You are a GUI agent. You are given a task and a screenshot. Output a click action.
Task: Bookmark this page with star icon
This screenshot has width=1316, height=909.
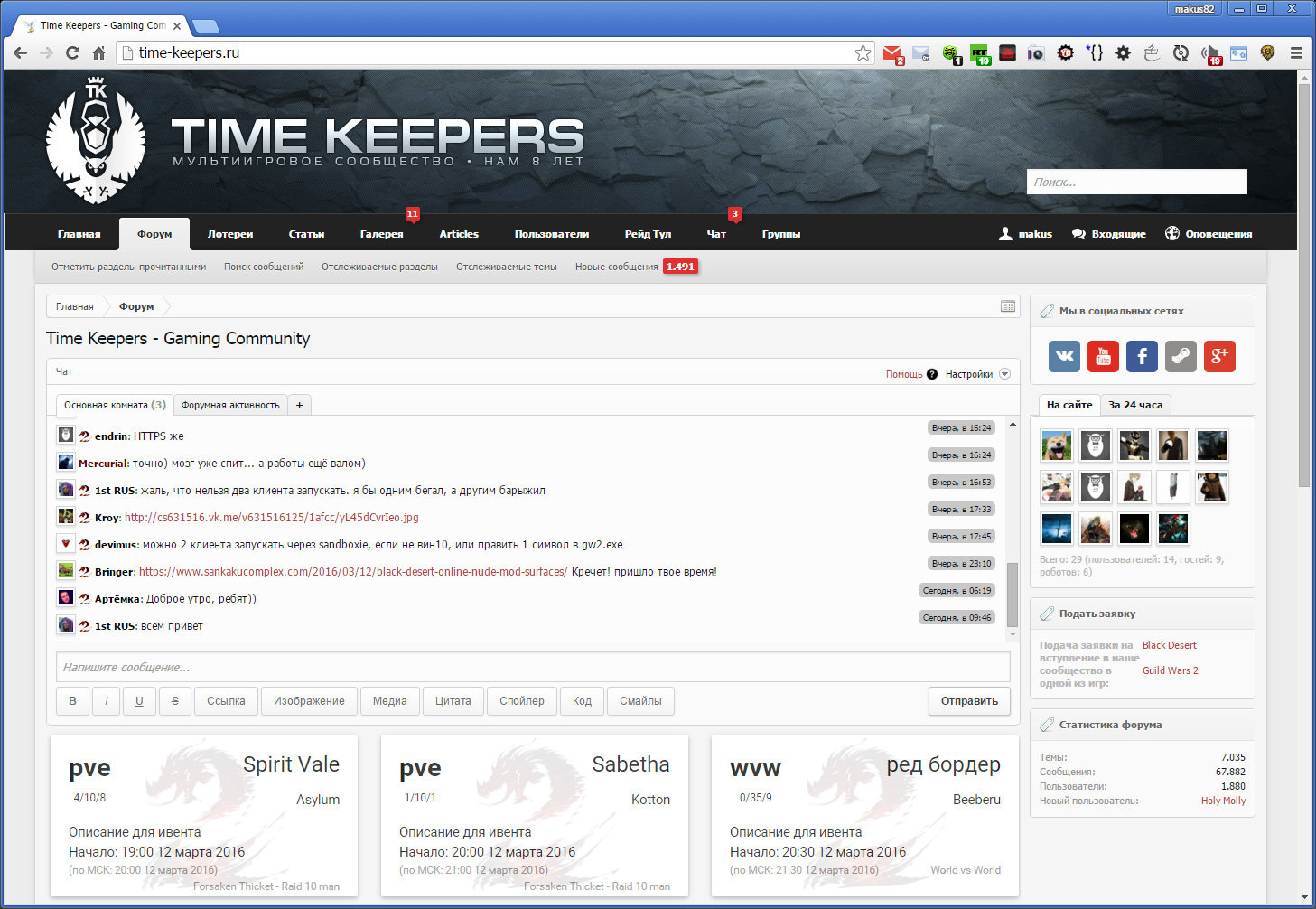point(863,52)
